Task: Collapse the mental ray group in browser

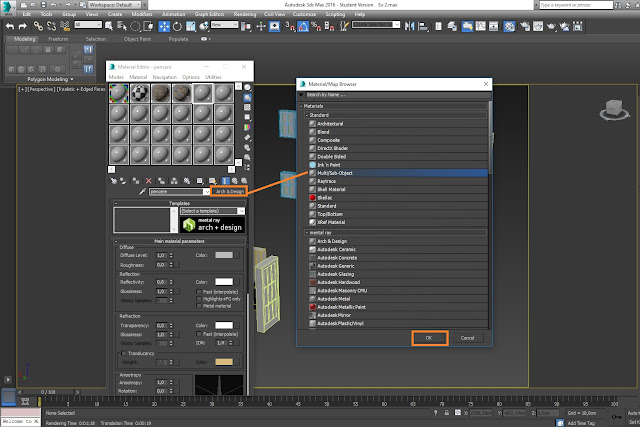Action: point(307,232)
